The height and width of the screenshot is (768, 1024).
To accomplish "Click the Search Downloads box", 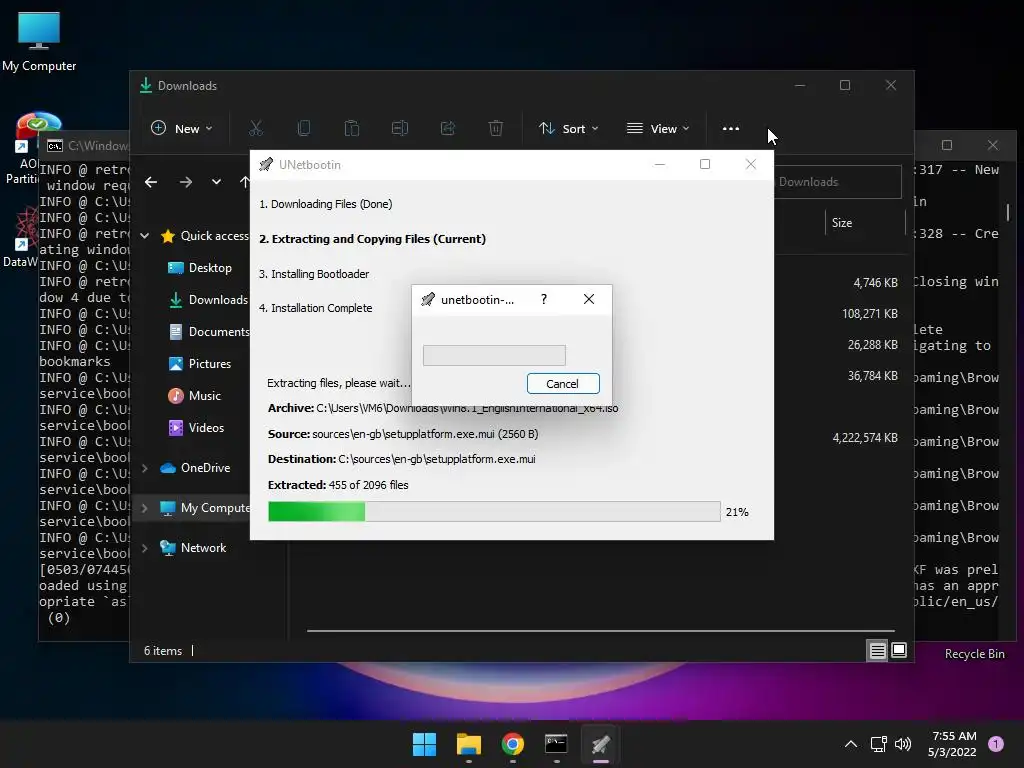I will click(x=838, y=182).
